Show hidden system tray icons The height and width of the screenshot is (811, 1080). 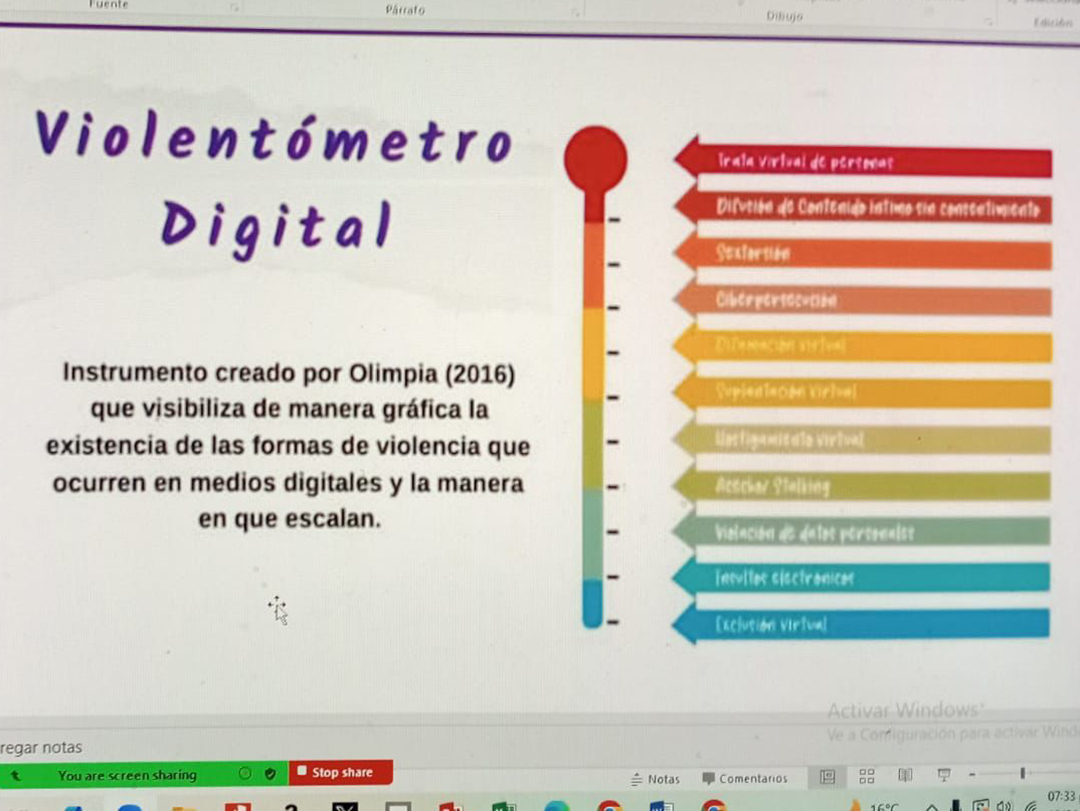pos(932,806)
